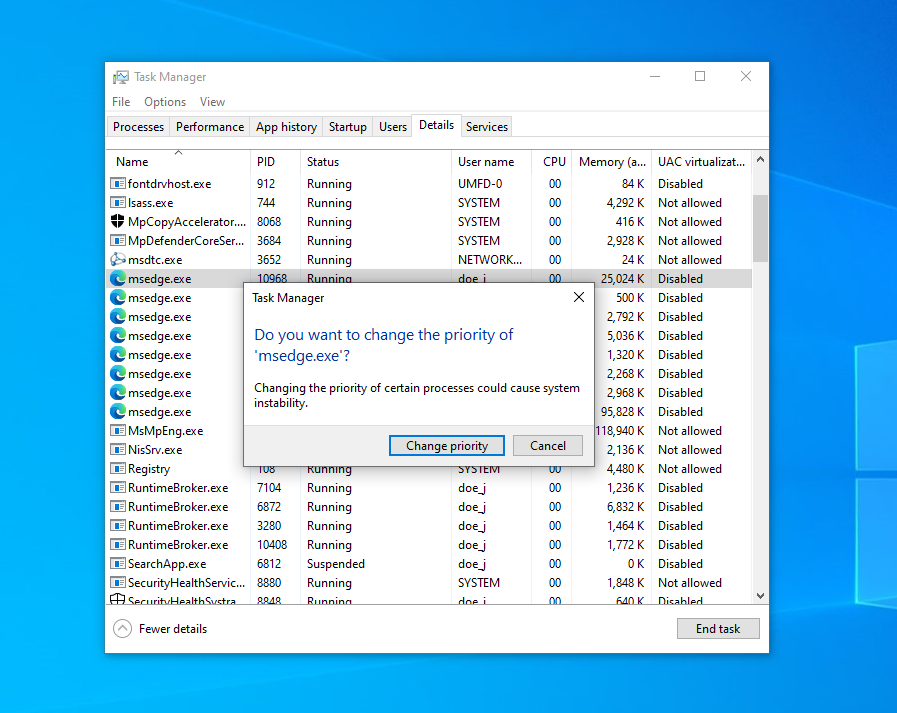
Task: Sort by the User name column header
Action: point(491,161)
